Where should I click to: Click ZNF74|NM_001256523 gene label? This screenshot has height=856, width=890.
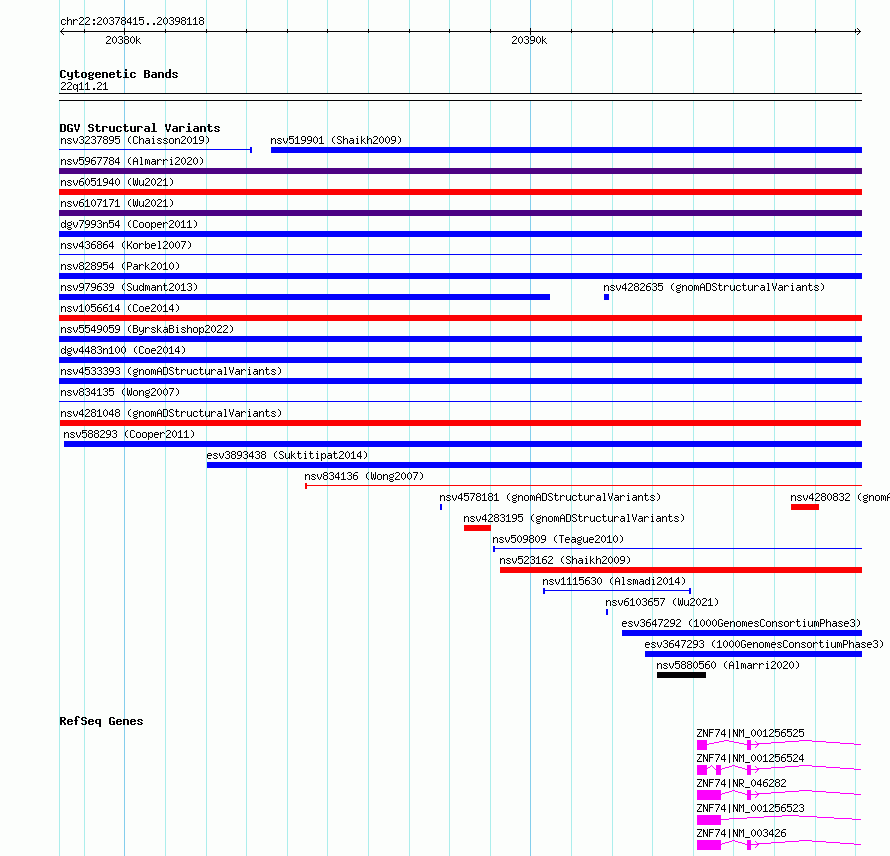tap(750, 808)
